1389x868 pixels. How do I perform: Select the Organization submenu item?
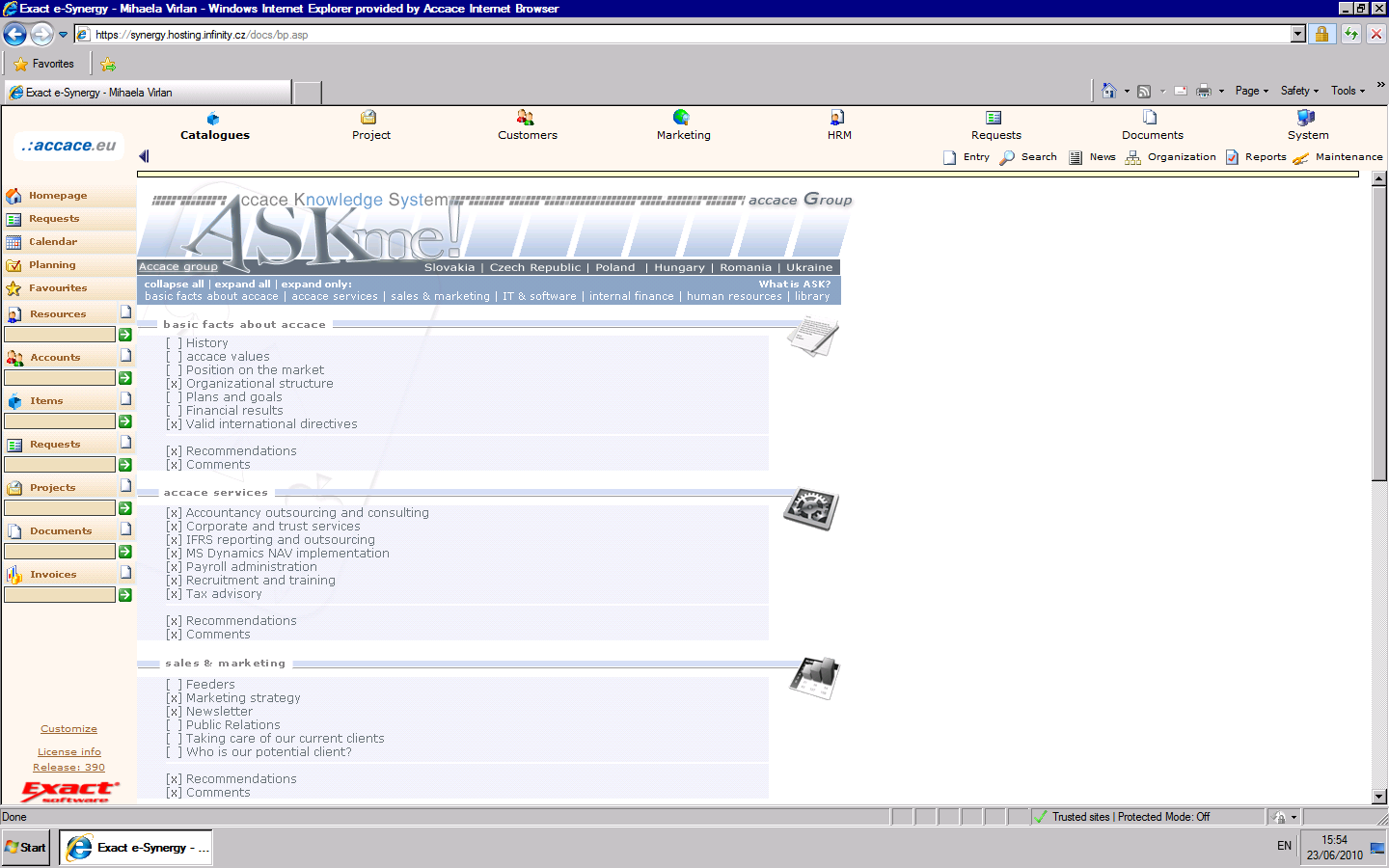click(1171, 157)
